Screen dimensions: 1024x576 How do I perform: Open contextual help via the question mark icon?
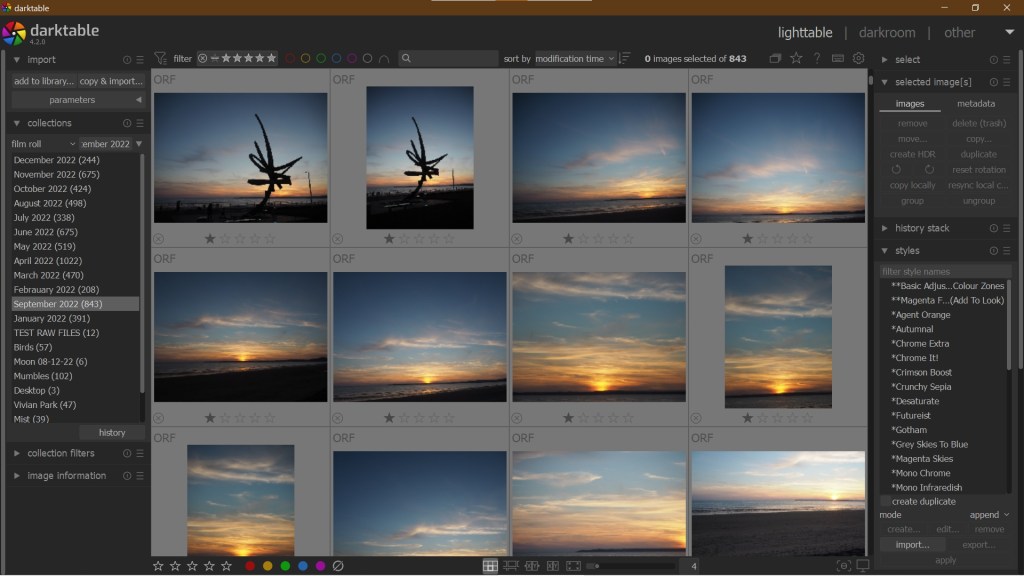click(818, 59)
